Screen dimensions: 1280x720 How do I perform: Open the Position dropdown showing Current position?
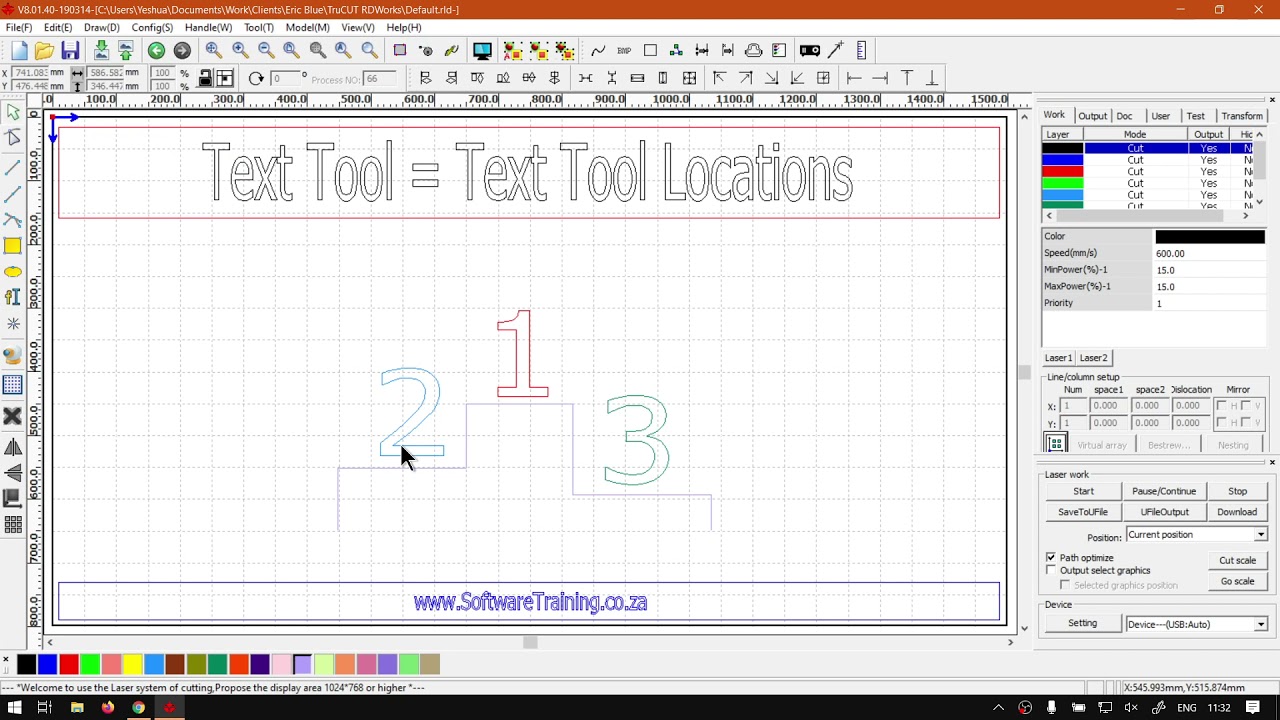tap(1196, 535)
